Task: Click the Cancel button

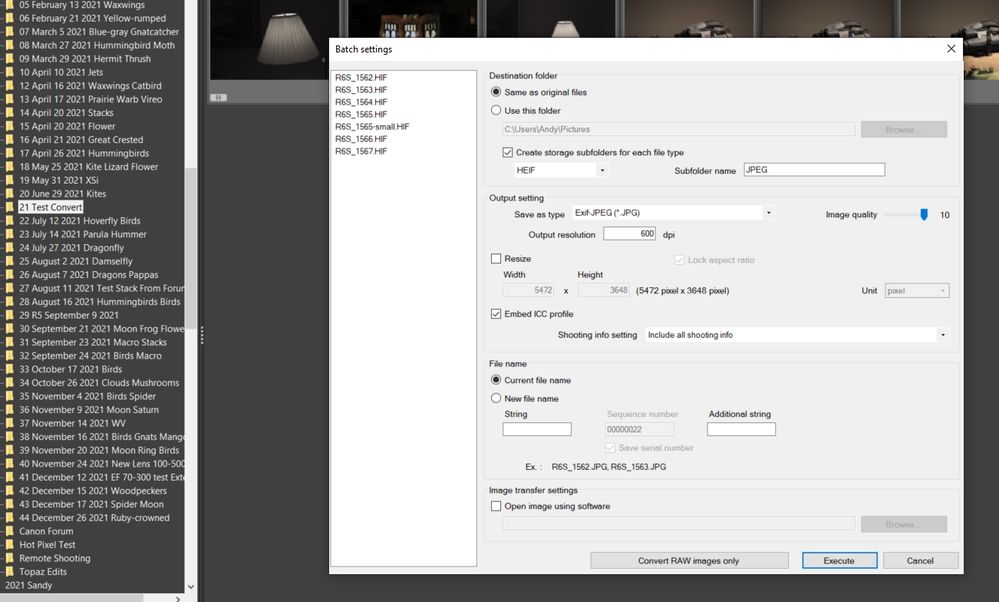Action: click(919, 560)
